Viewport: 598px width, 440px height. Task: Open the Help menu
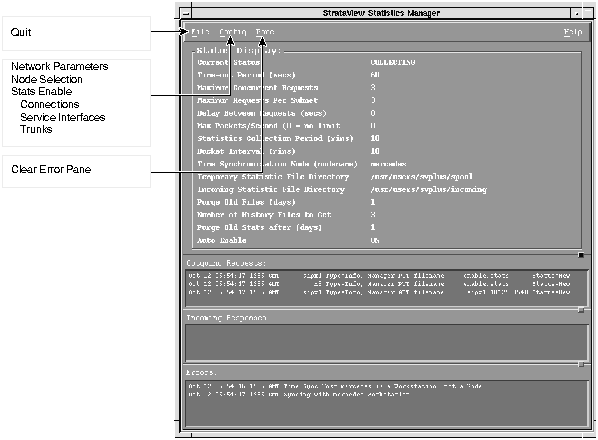coord(573,32)
